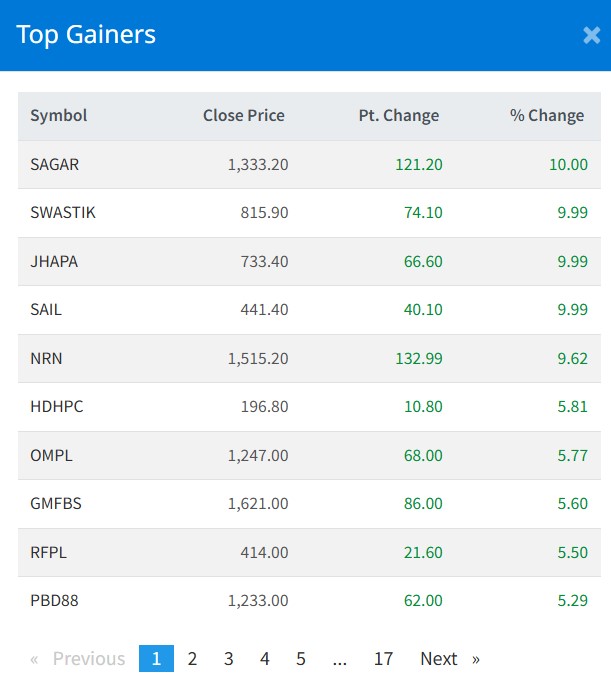This screenshot has width=611, height=695.
Task: Select NRN symbol row
Action: pos(46,358)
